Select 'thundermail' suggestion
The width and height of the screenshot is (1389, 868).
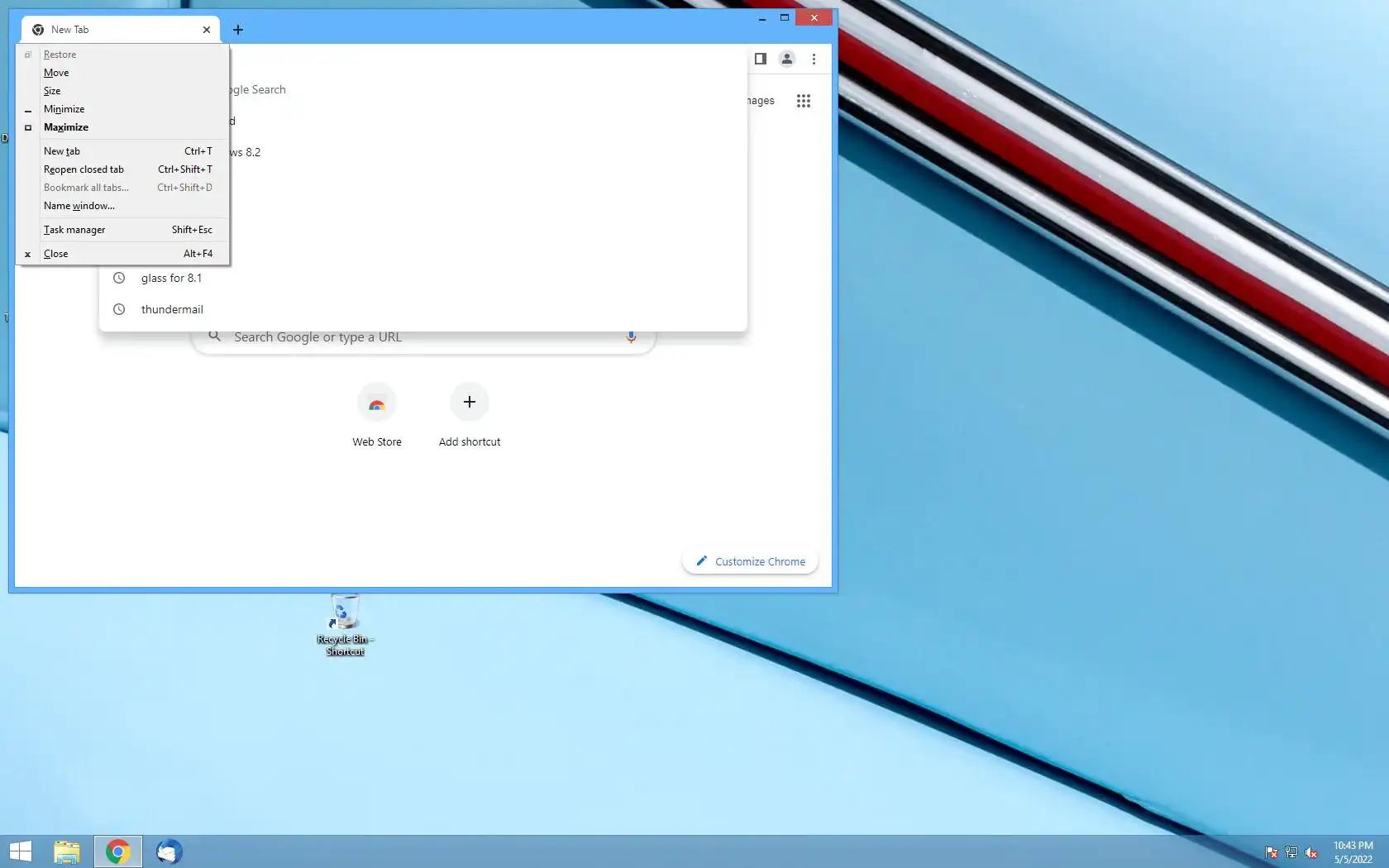[x=423, y=309]
